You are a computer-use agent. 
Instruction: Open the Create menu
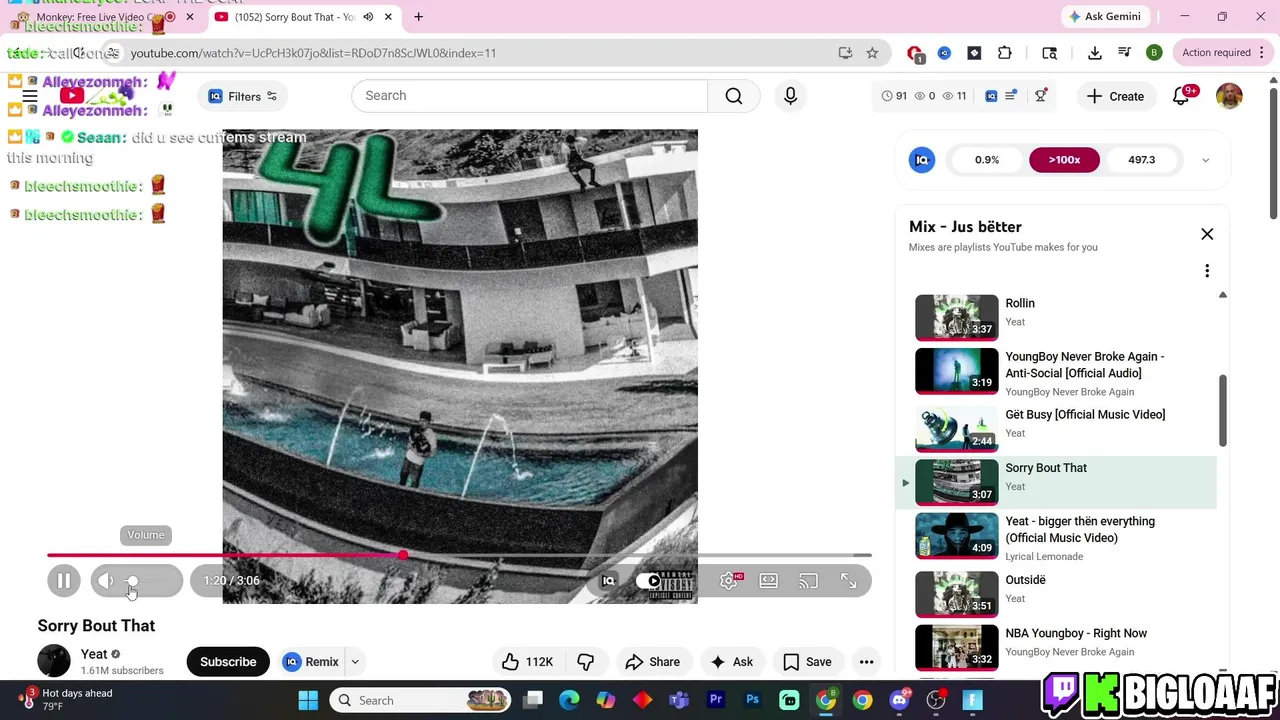click(1115, 96)
